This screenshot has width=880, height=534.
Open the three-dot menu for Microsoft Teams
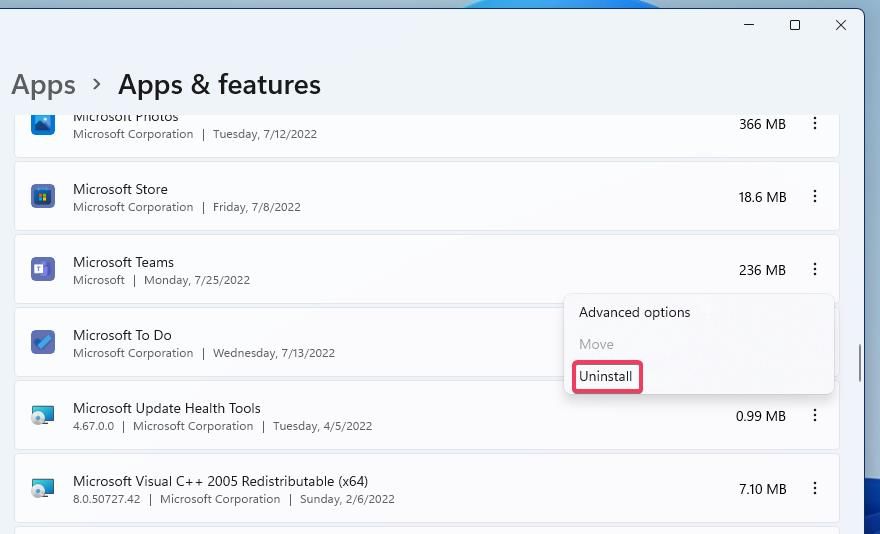point(814,270)
